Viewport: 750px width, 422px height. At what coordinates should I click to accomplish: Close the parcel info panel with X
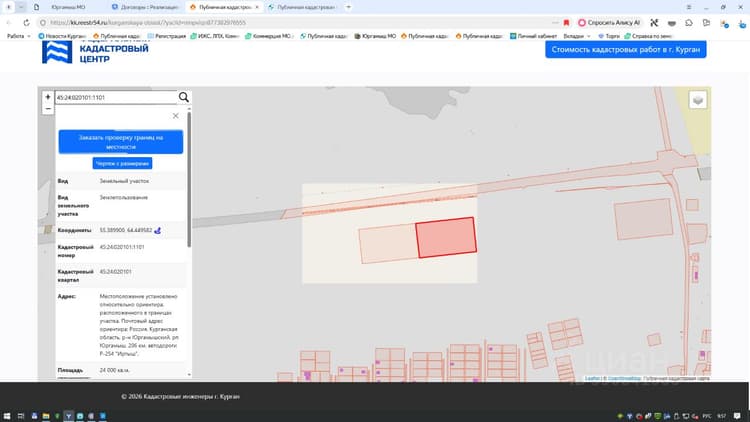tap(176, 116)
